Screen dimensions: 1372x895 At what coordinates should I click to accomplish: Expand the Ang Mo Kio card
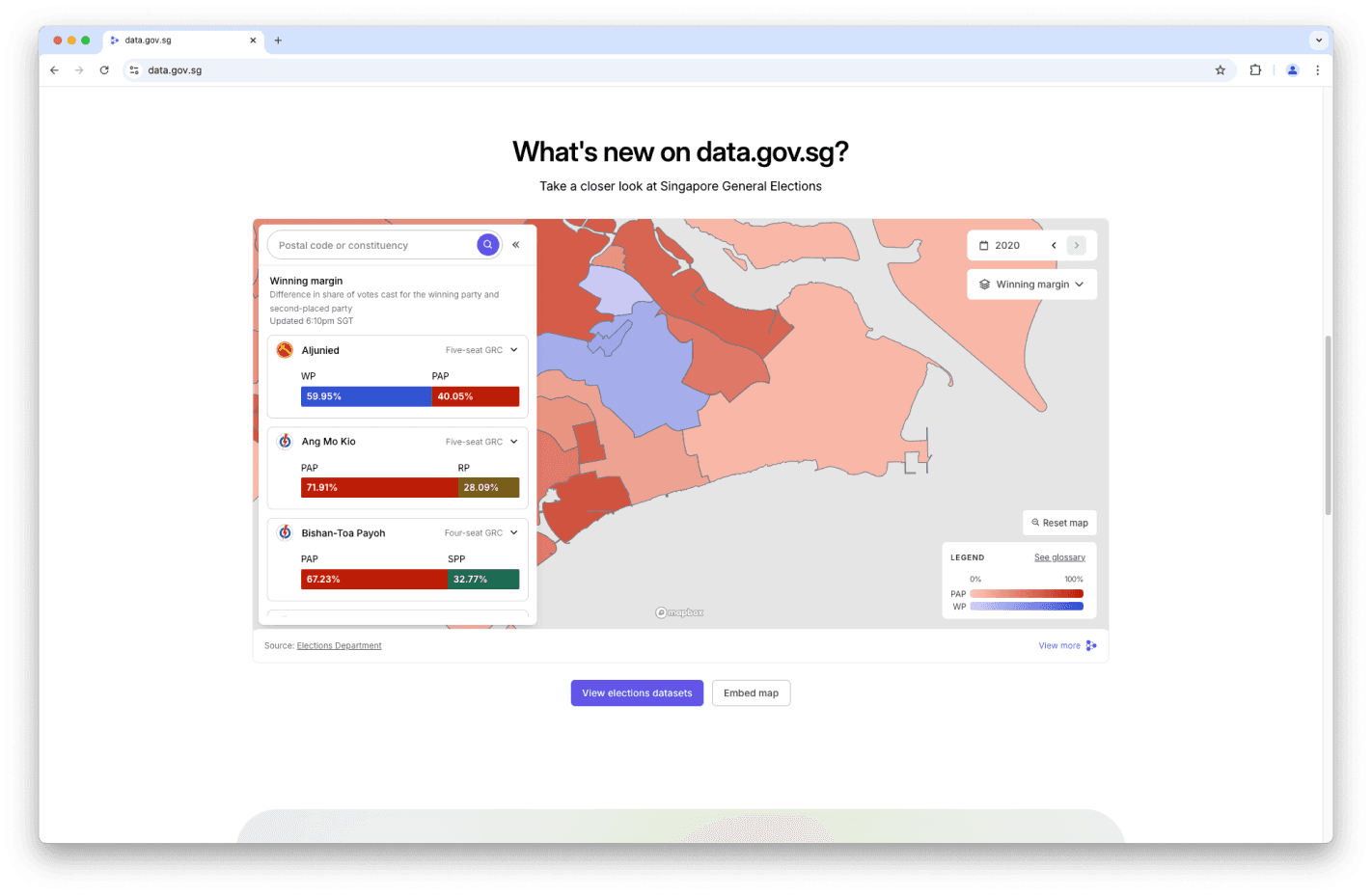pos(513,442)
